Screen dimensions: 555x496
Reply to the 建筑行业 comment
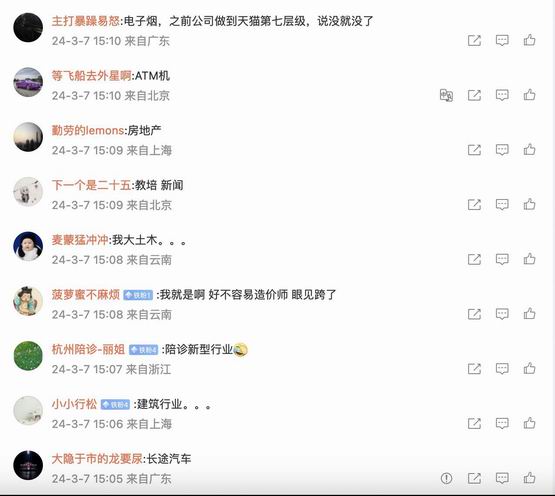tap(502, 423)
